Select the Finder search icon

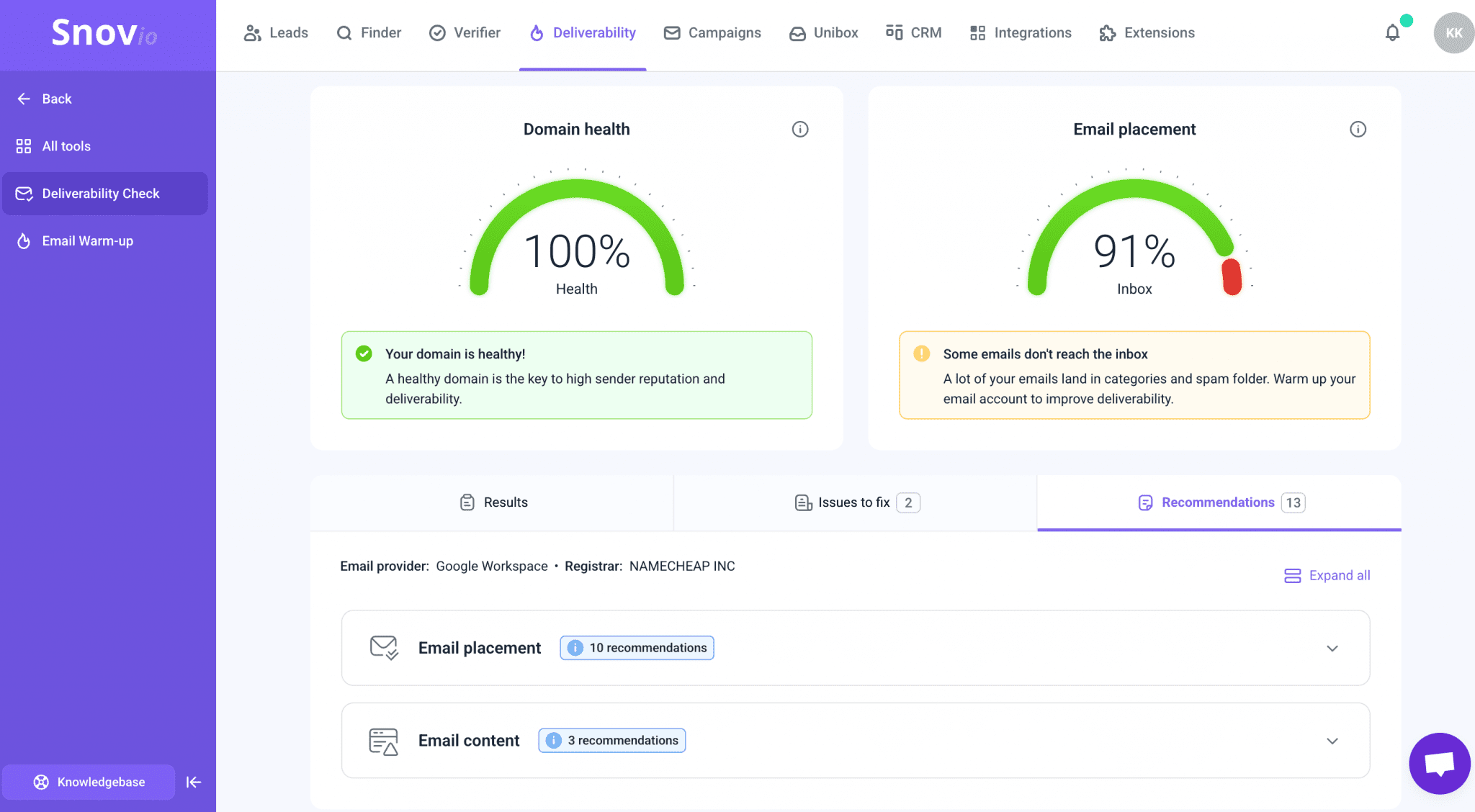(x=344, y=32)
